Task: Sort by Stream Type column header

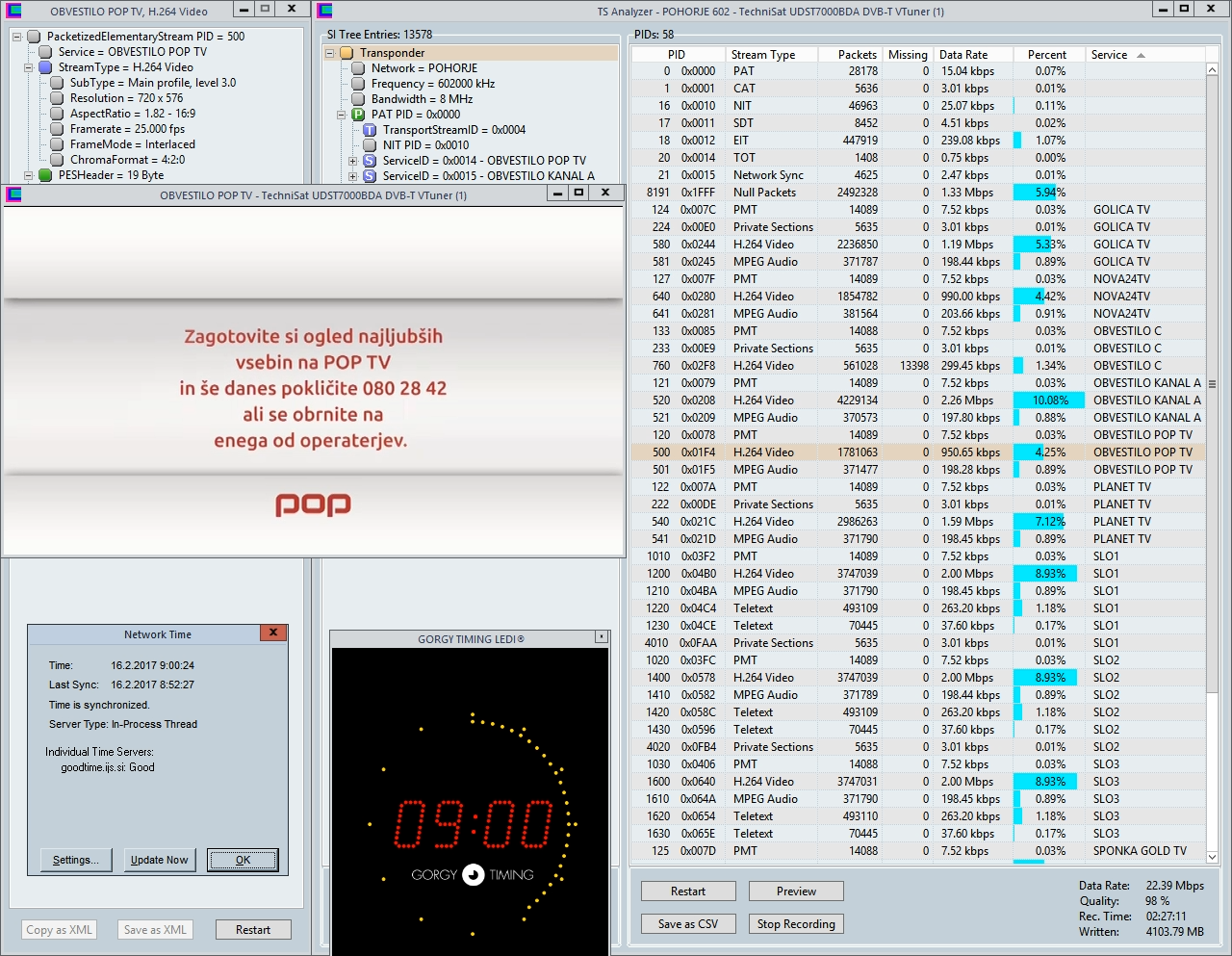Action: click(x=770, y=55)
